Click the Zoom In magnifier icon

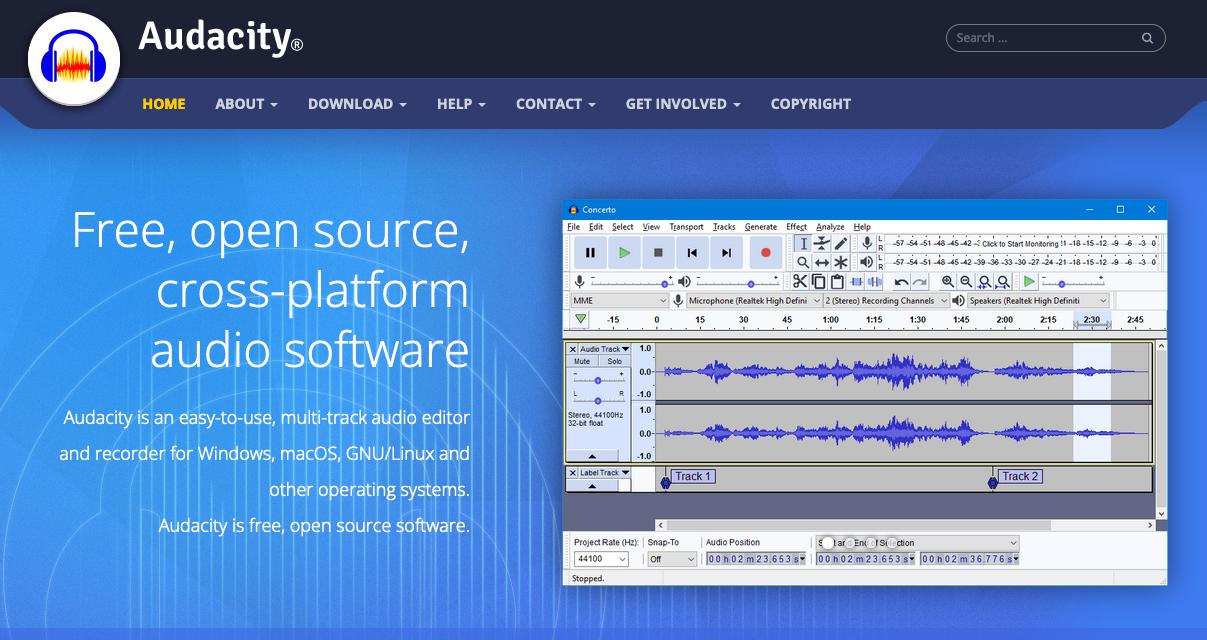tap(947, 282)
